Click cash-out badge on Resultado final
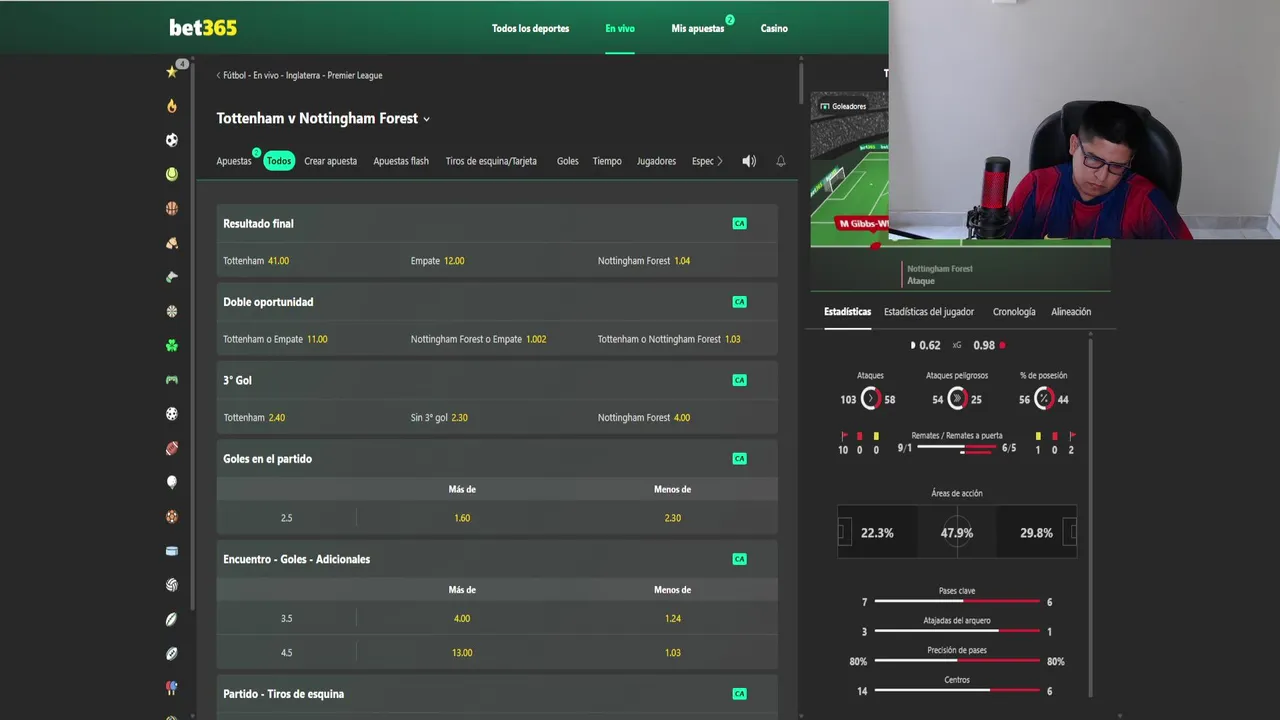This screenshot has width=1280, height=720. [739, 223]
